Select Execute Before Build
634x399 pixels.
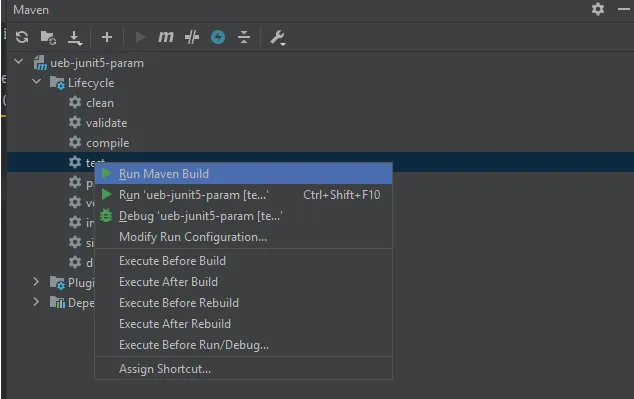tap(243, 261)
